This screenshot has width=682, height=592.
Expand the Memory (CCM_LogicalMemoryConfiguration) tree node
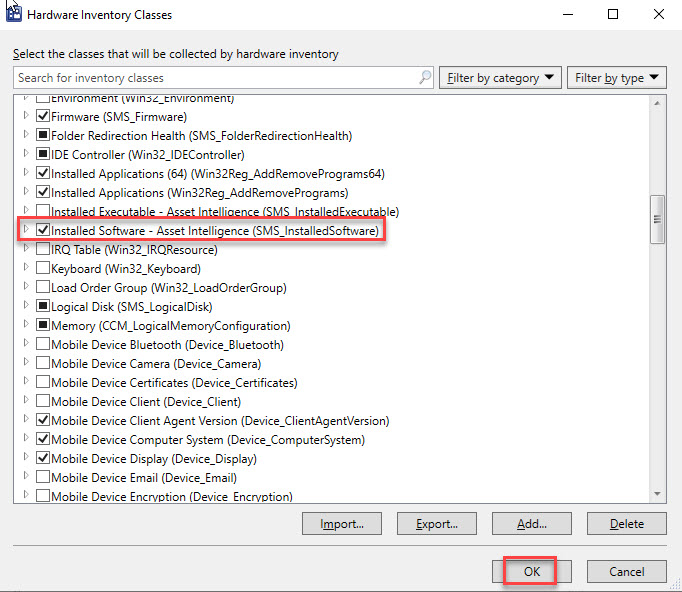pyautogui.click(x=26, y=326)
